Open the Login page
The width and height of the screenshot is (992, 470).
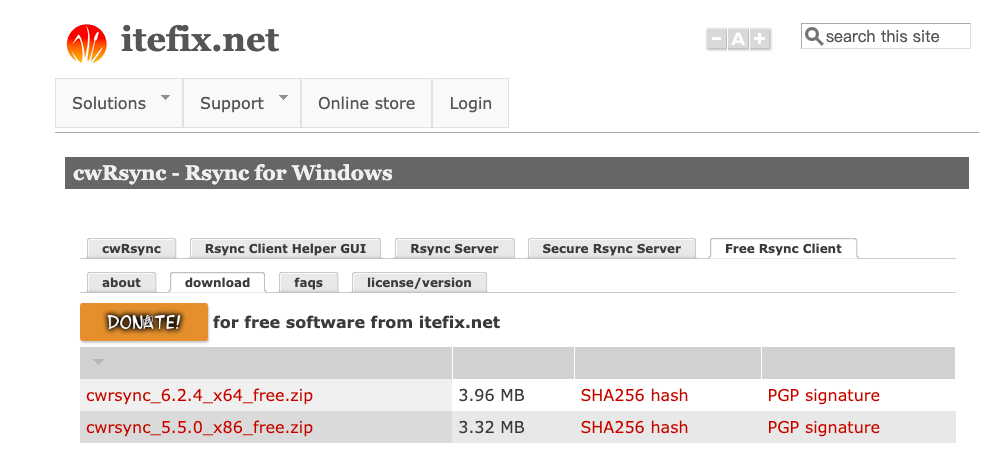[x=470, y=103]
